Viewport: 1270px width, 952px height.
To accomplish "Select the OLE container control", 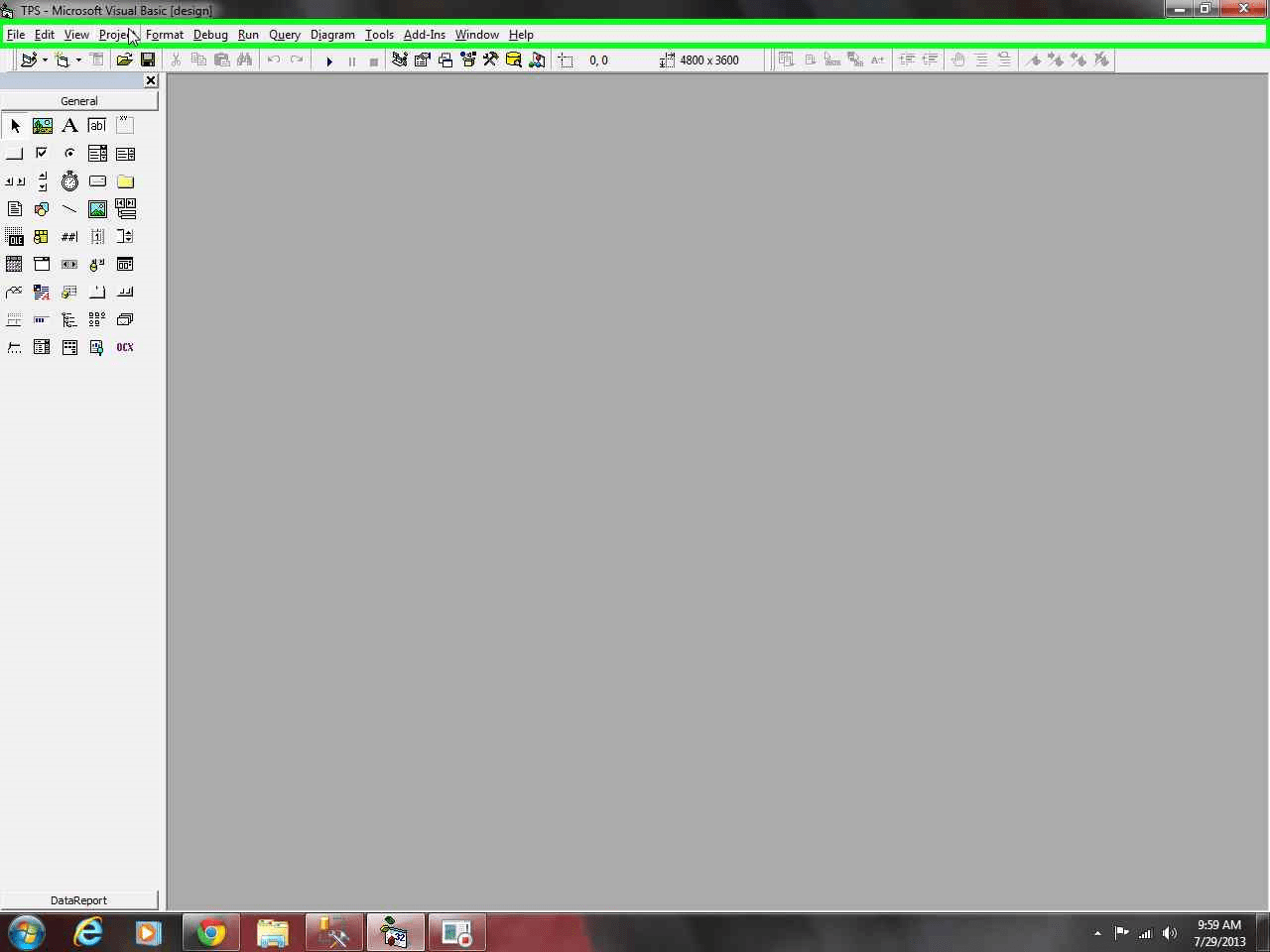I will (x=15, y=237).
